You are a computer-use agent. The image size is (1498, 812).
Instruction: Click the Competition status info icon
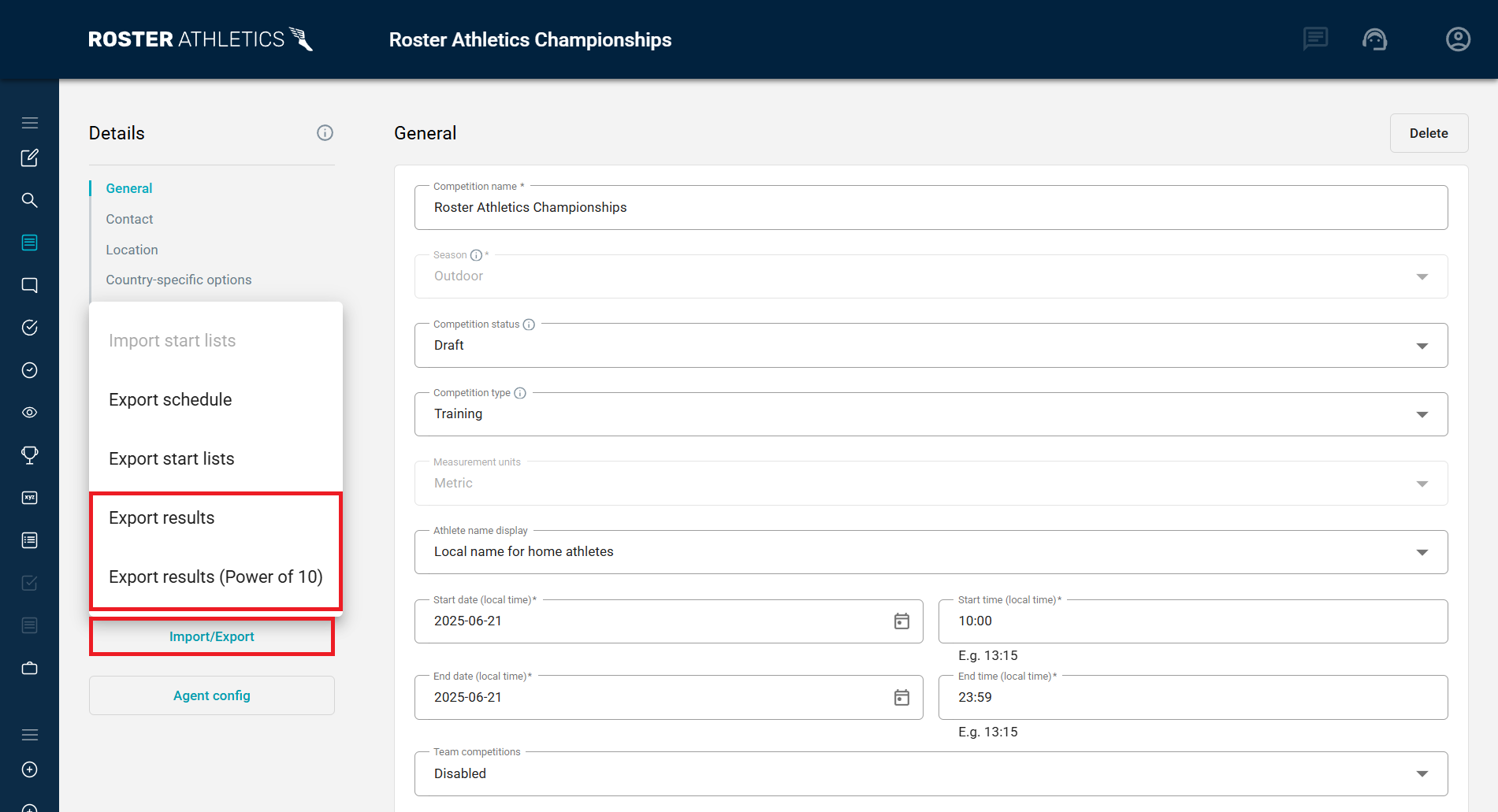[529, 324]
